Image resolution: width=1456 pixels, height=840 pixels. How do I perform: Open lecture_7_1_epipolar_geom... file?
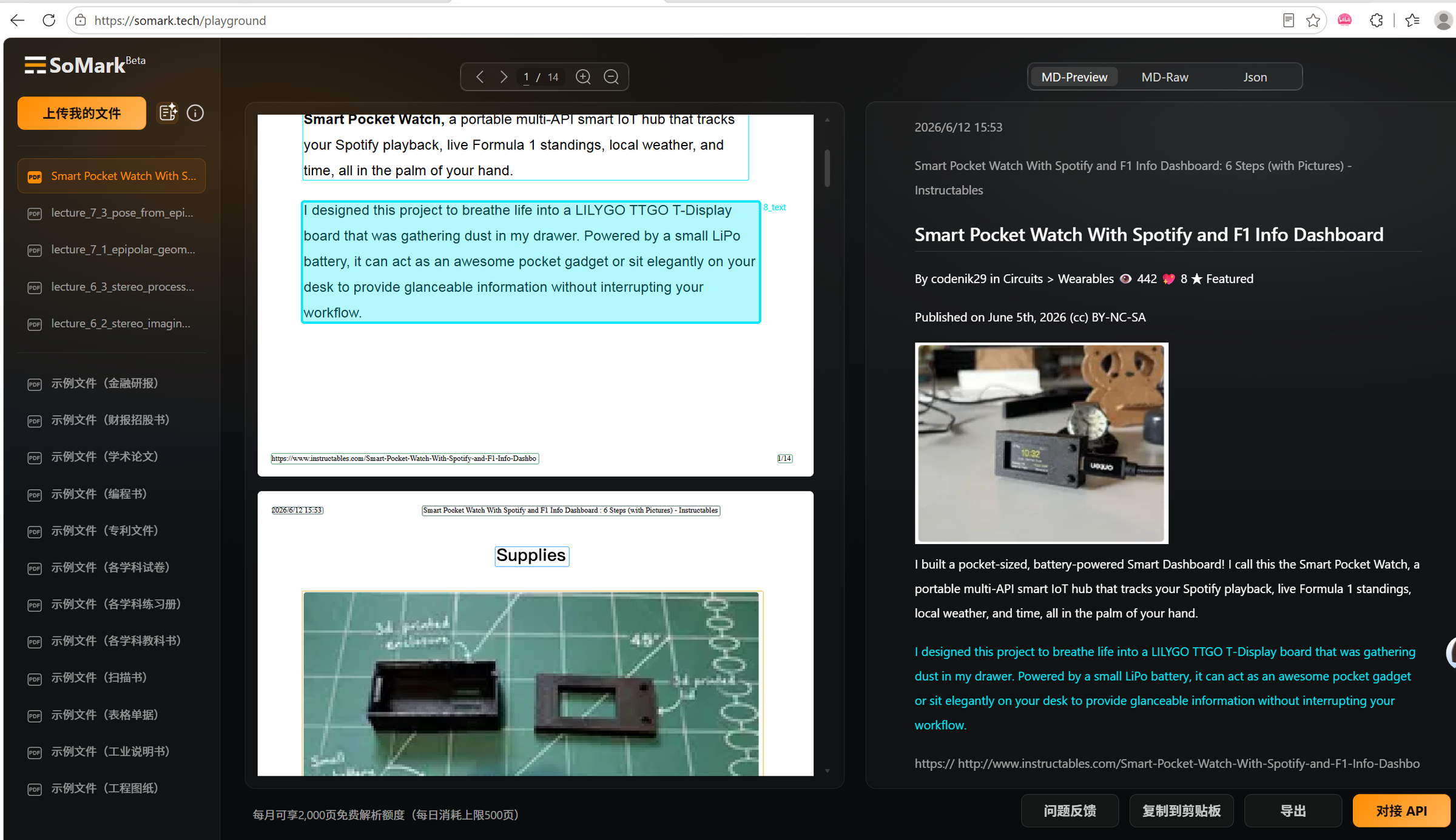[x=112, y=250]
